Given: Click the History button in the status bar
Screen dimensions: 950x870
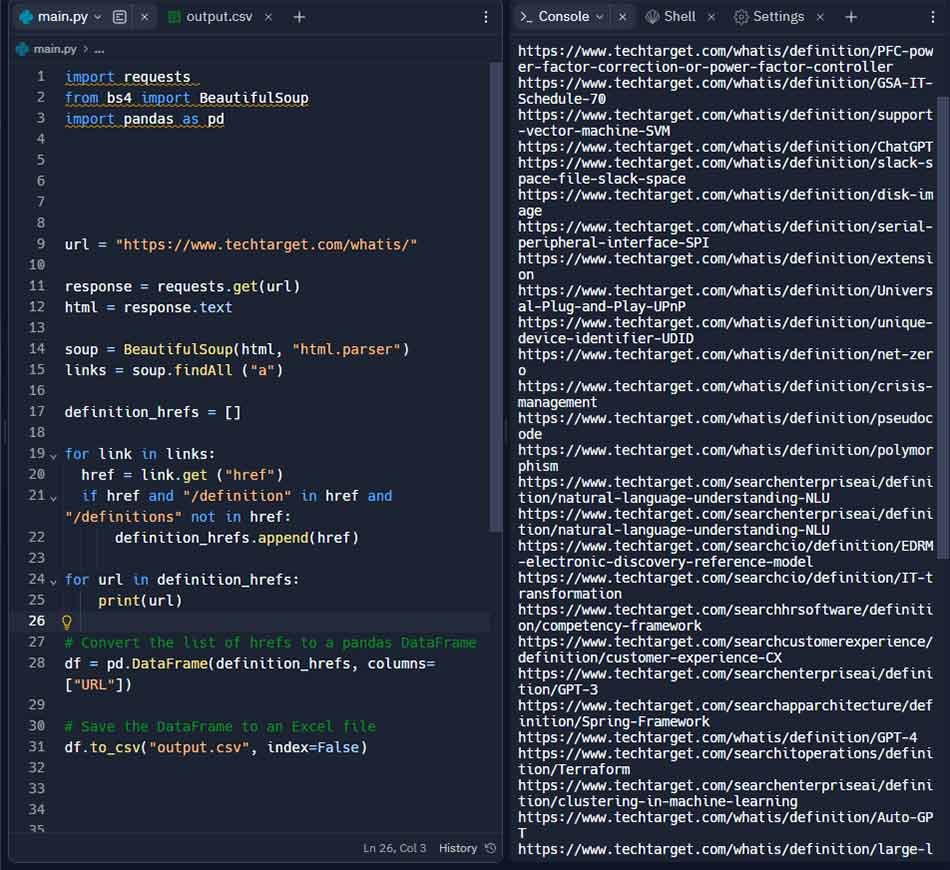Looking at the screenshot, I should [458, 847].
